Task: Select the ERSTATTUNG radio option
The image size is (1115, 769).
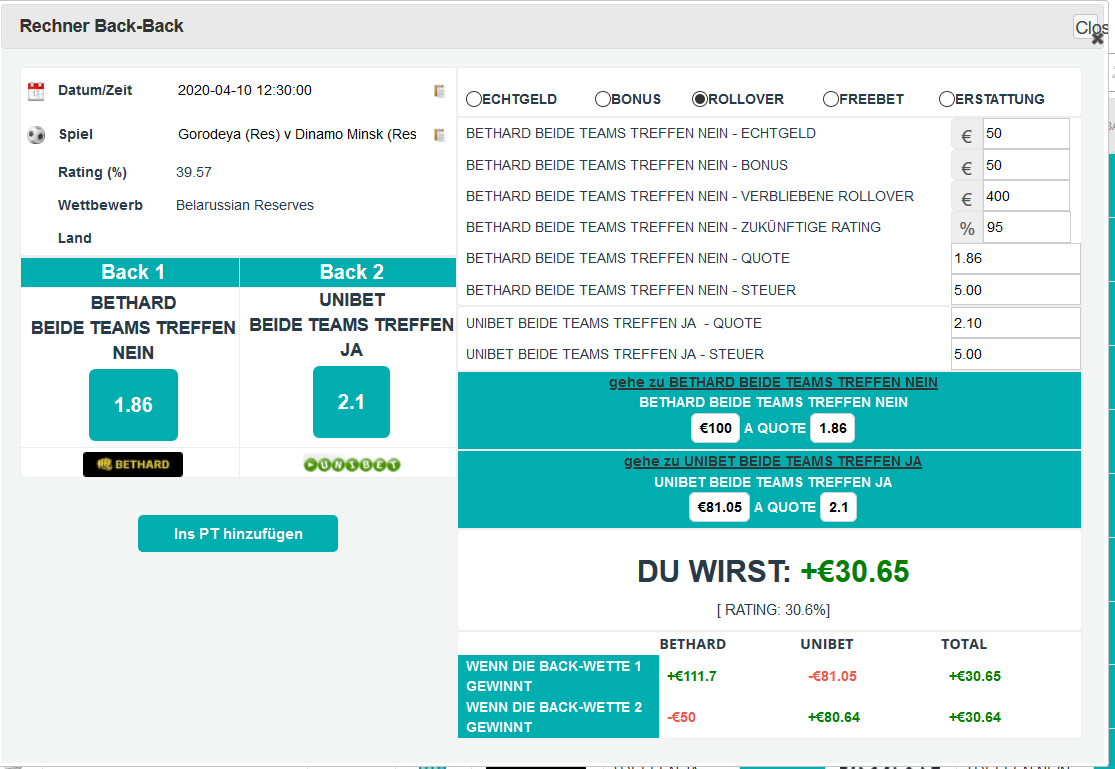Action: point(946,100)
